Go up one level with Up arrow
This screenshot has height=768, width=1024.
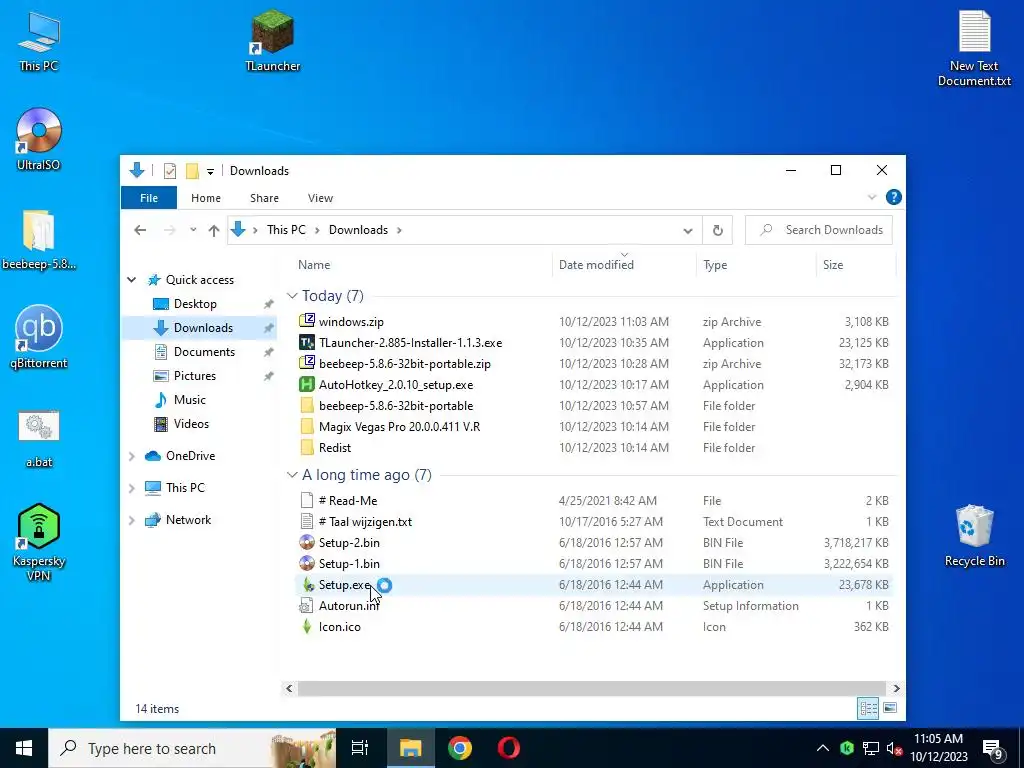214,230
